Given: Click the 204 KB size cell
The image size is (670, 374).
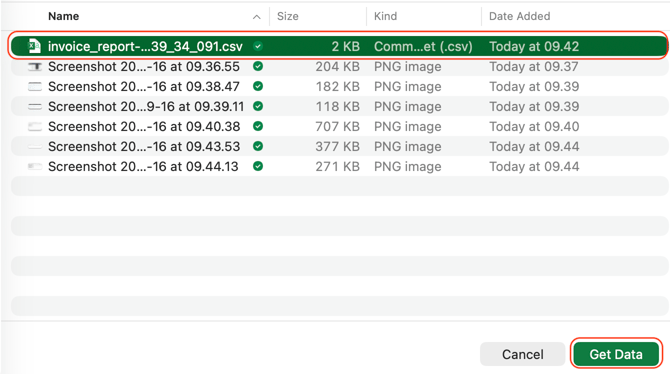Looking at the screenshot, I should click(x=338, y=66).
